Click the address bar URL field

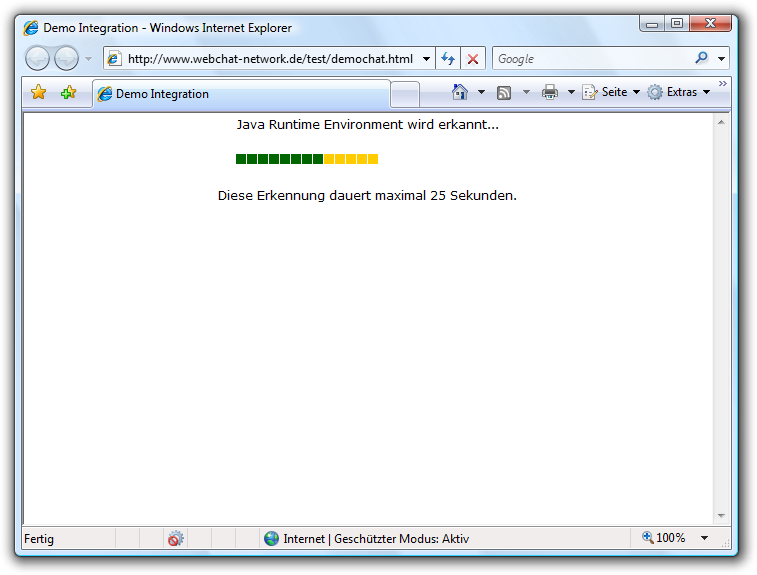(x=270, y=59)
